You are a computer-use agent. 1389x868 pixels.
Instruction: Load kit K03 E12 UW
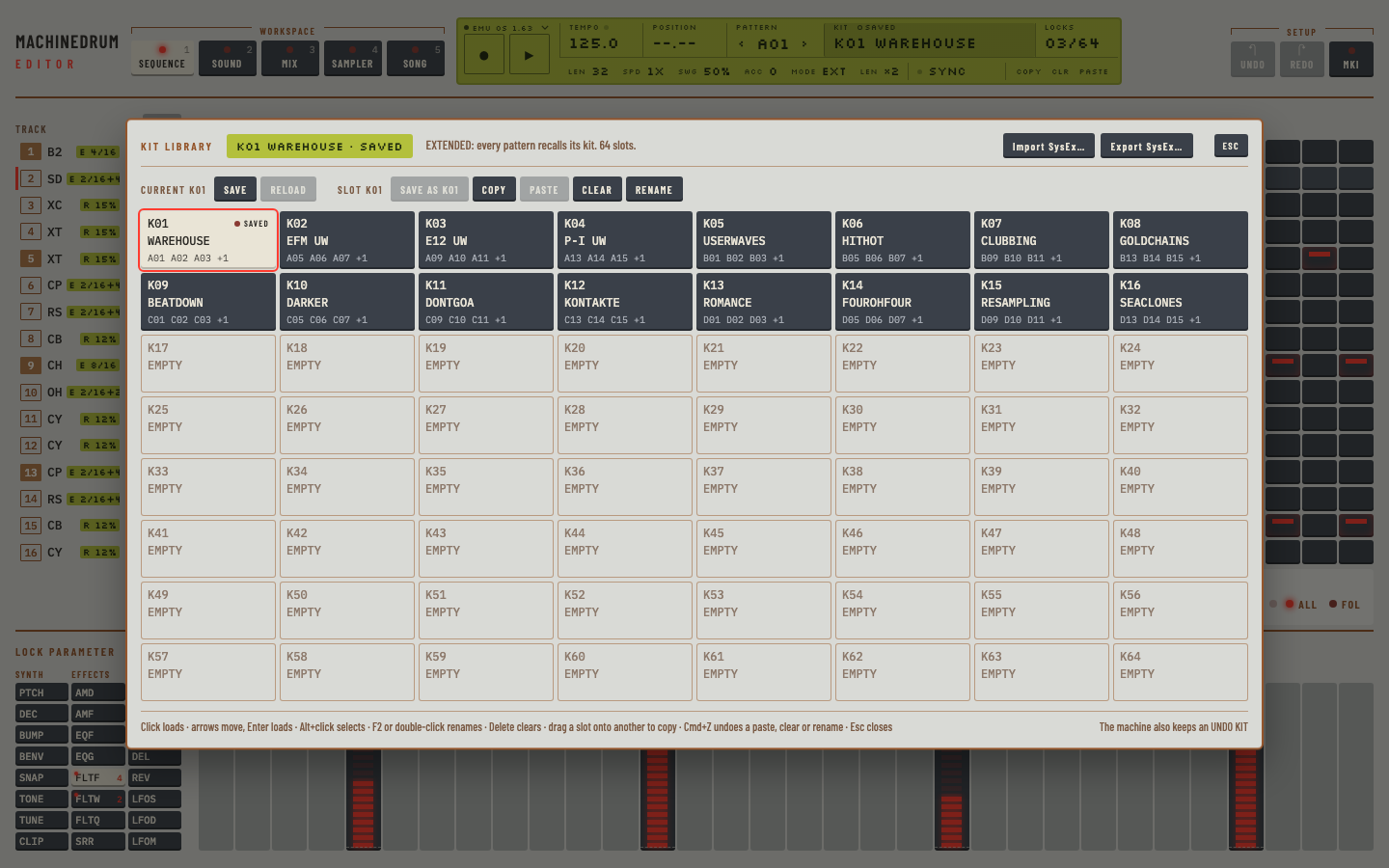click(x=486, y=239)
